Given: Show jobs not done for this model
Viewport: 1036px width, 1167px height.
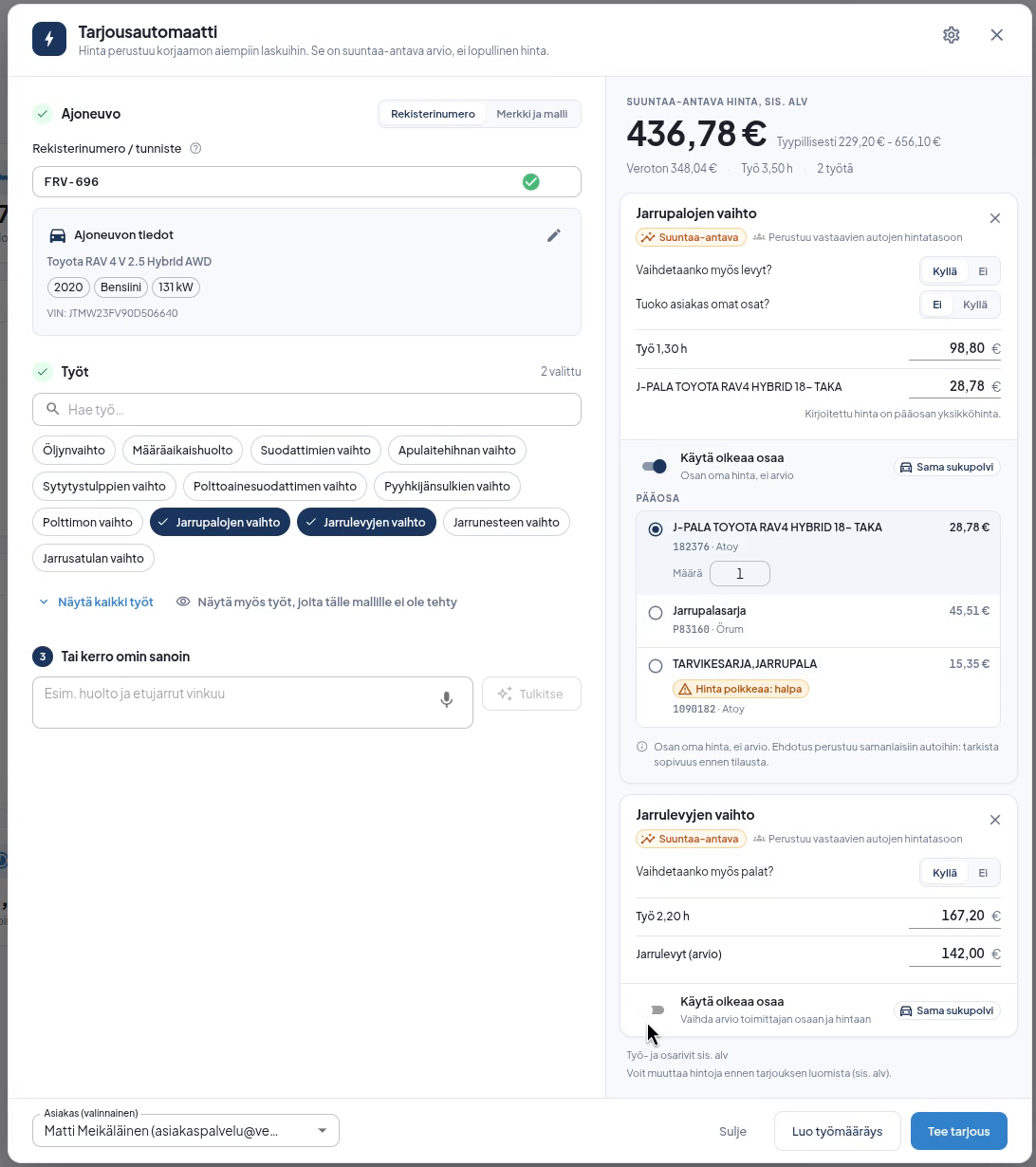Looking at the screenshot, I should coord(317,602).
